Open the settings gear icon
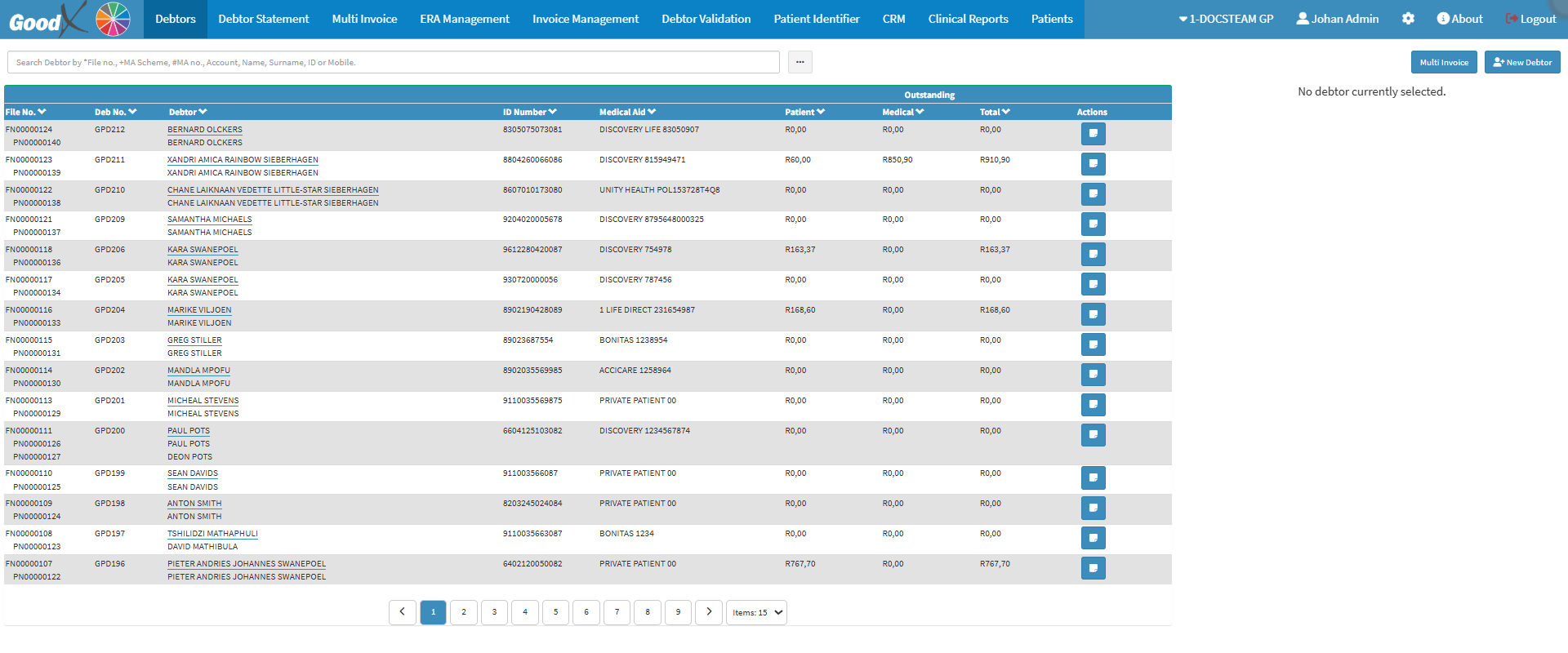The width and height of the screenshot is (1568, 653). [x=1408, y=19]
